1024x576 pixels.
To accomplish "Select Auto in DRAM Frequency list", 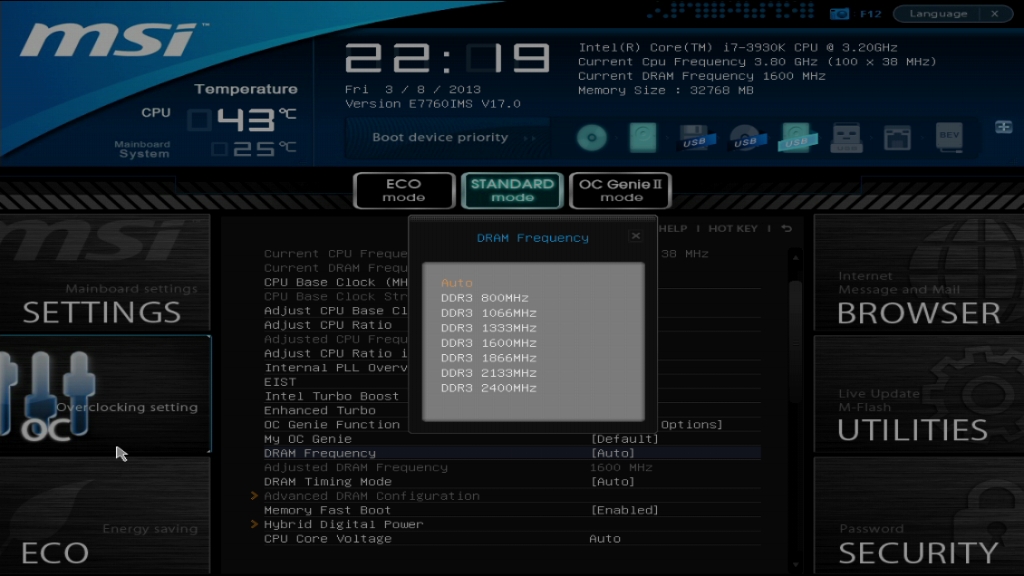I will point(456,283).
